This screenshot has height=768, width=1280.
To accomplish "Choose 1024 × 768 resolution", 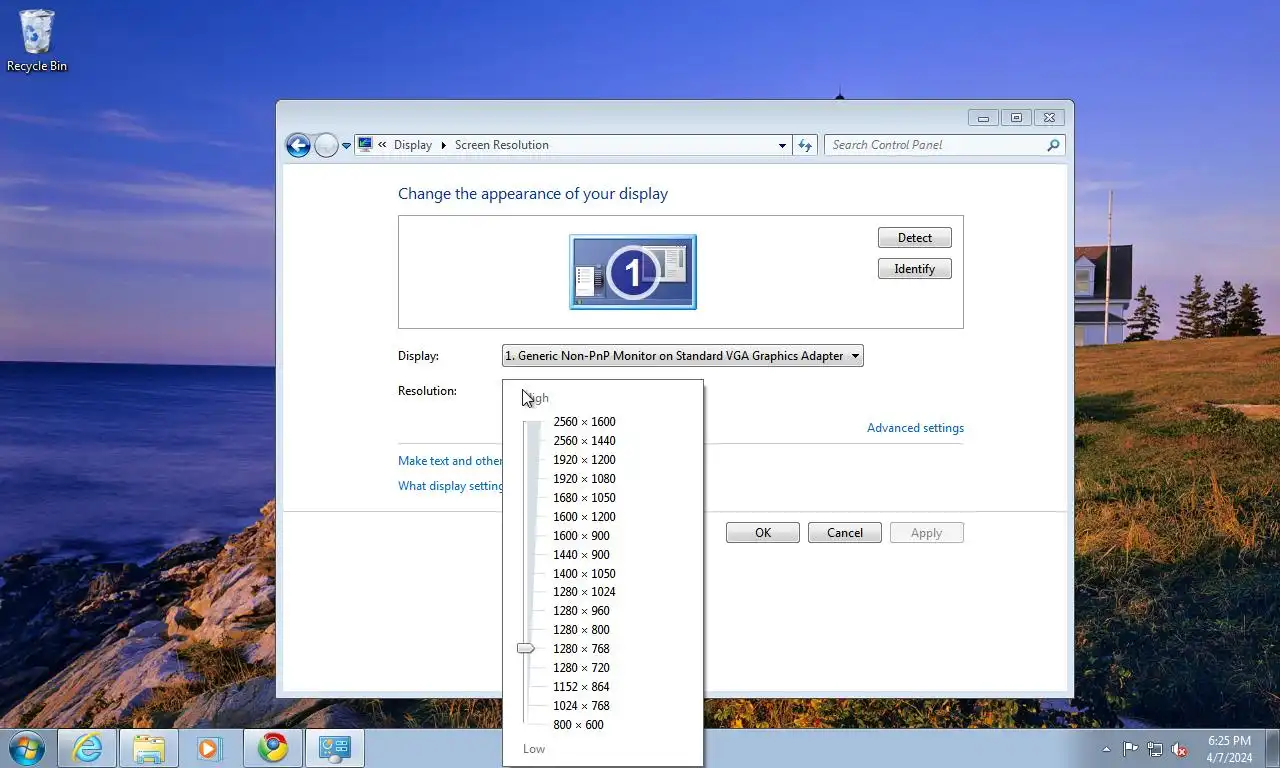I will (581, 706).
